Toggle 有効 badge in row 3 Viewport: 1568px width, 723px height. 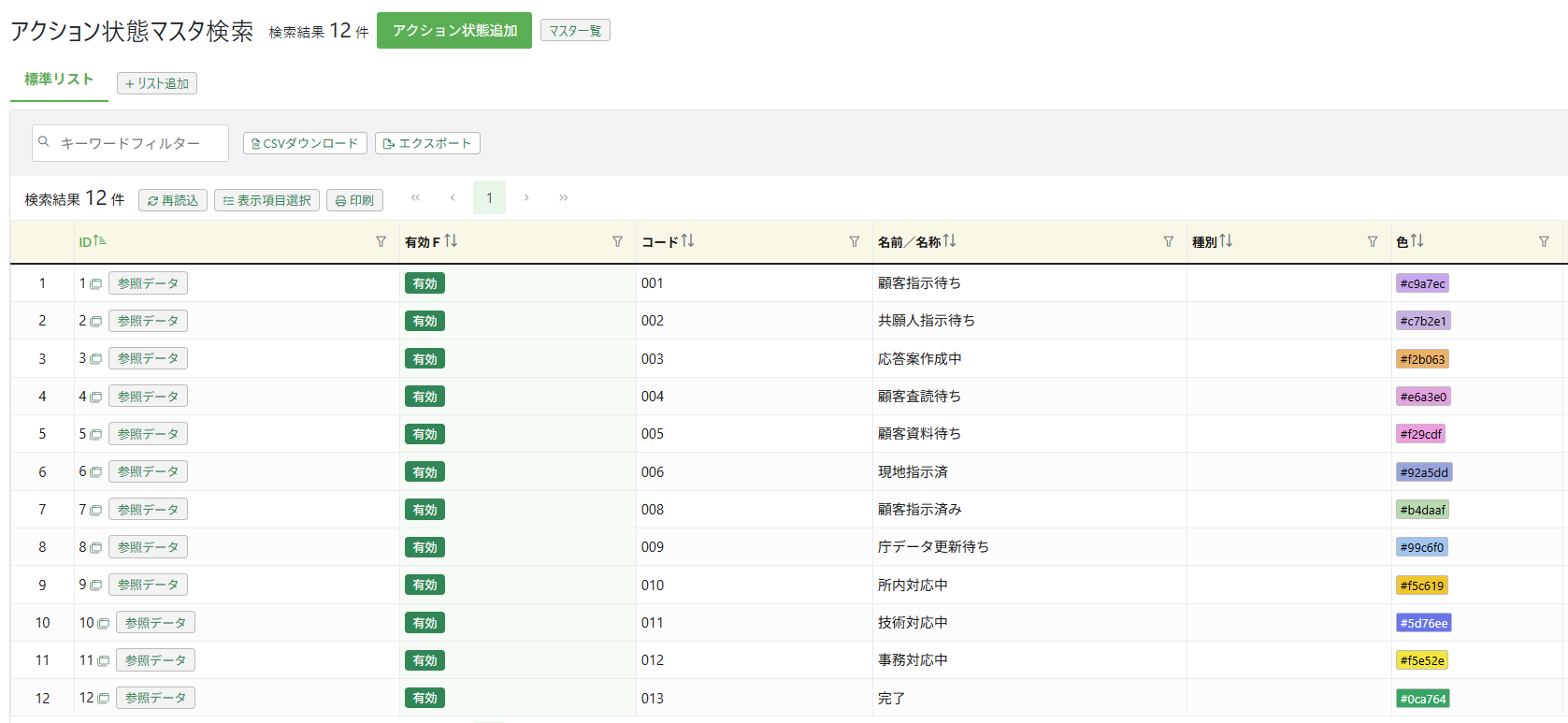(424, 359)
